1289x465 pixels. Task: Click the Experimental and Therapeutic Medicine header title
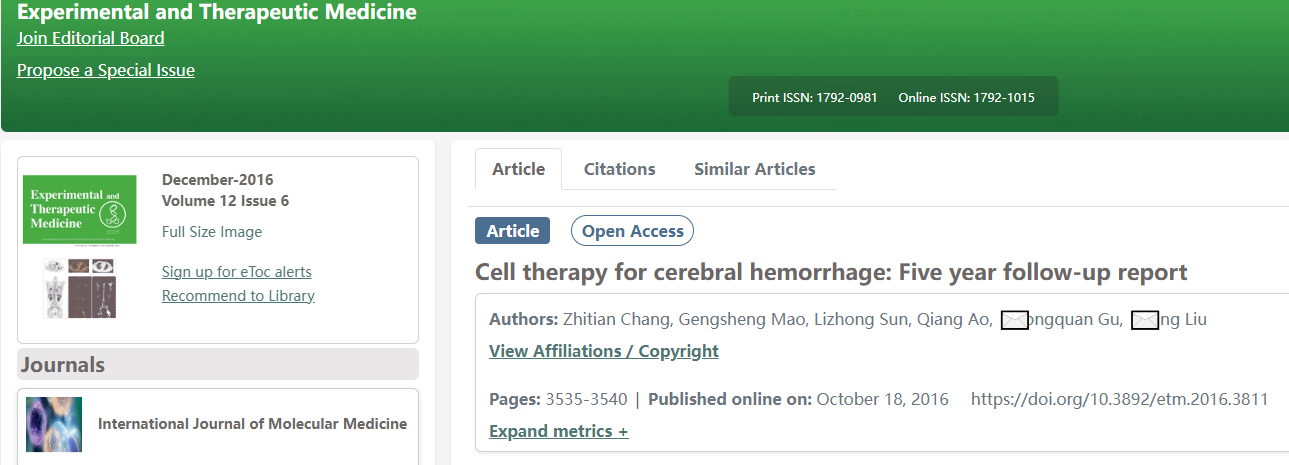[x=217, y=13]
